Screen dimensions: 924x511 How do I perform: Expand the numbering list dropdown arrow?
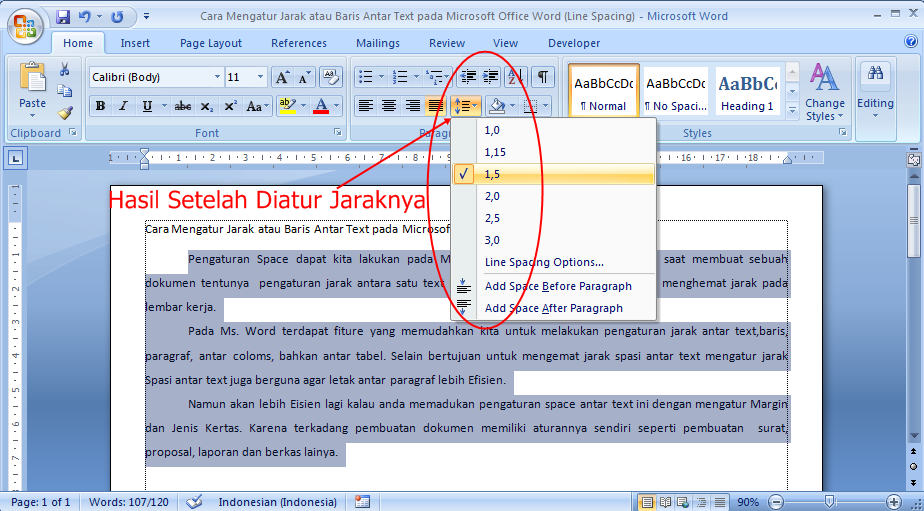pyautogui.click(x=416, y=77)
